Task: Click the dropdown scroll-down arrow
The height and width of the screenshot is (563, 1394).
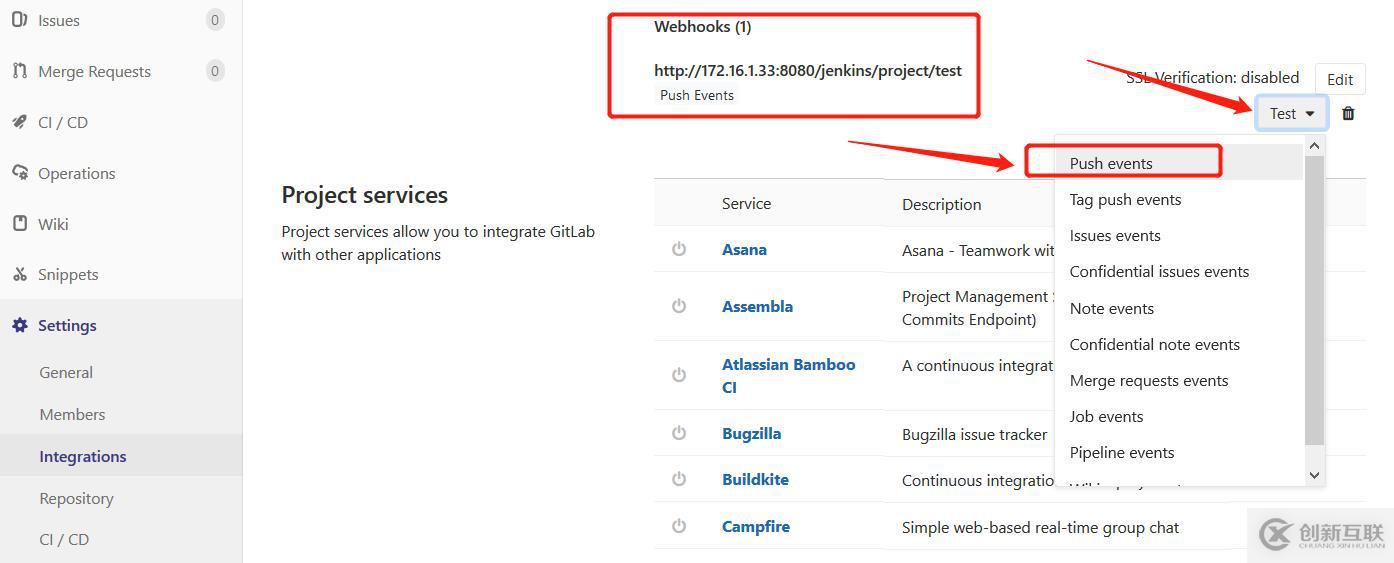Action: 1315,475
